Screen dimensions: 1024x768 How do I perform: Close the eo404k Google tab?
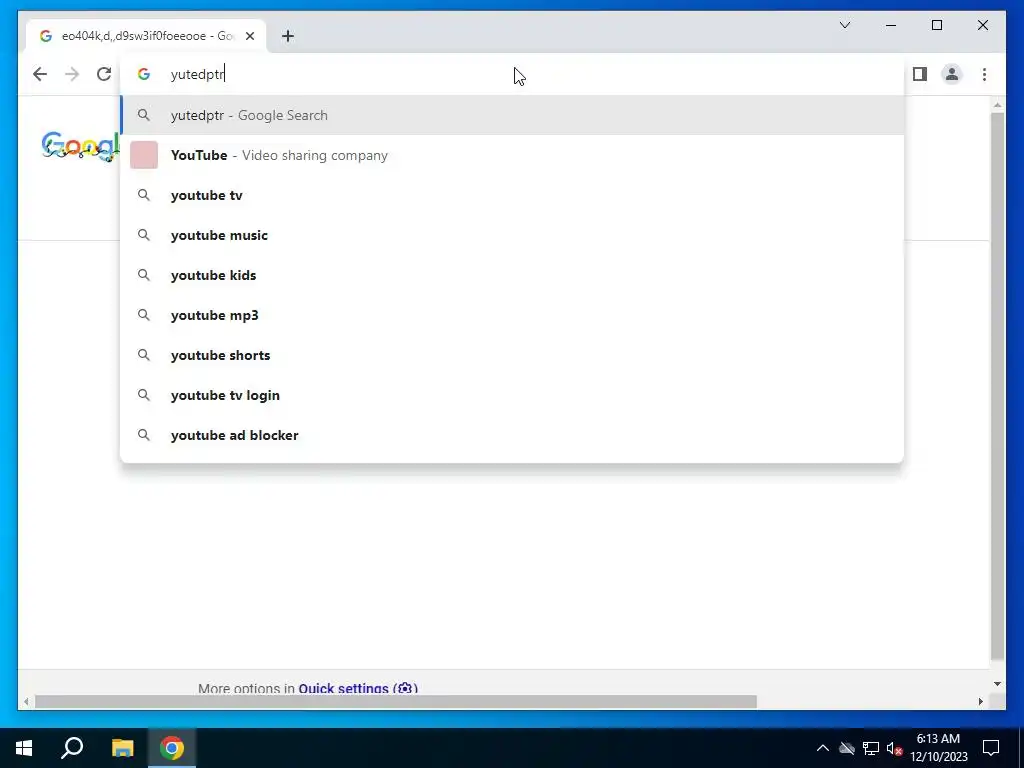(x=250, y=36)
